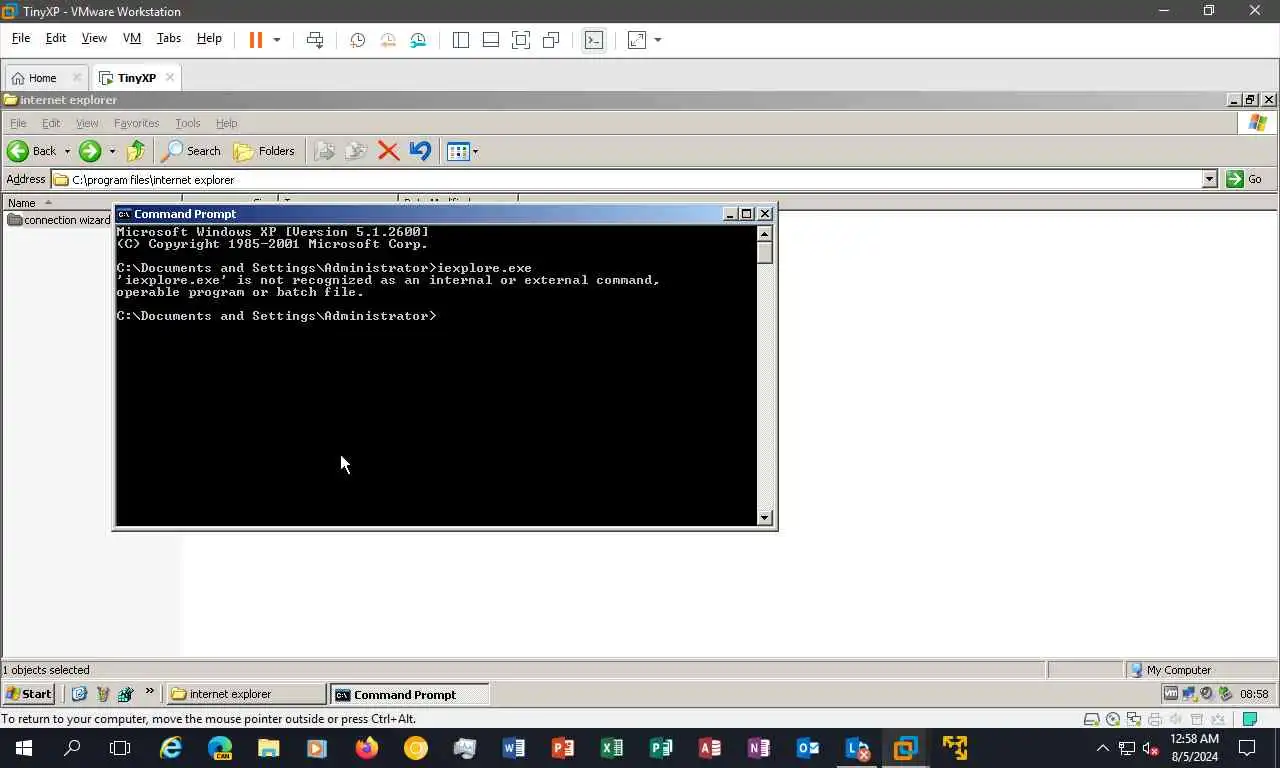The image size is (1280, 768).
Task: Revert VM to the previous snapshot
Action: coord(388,40)
